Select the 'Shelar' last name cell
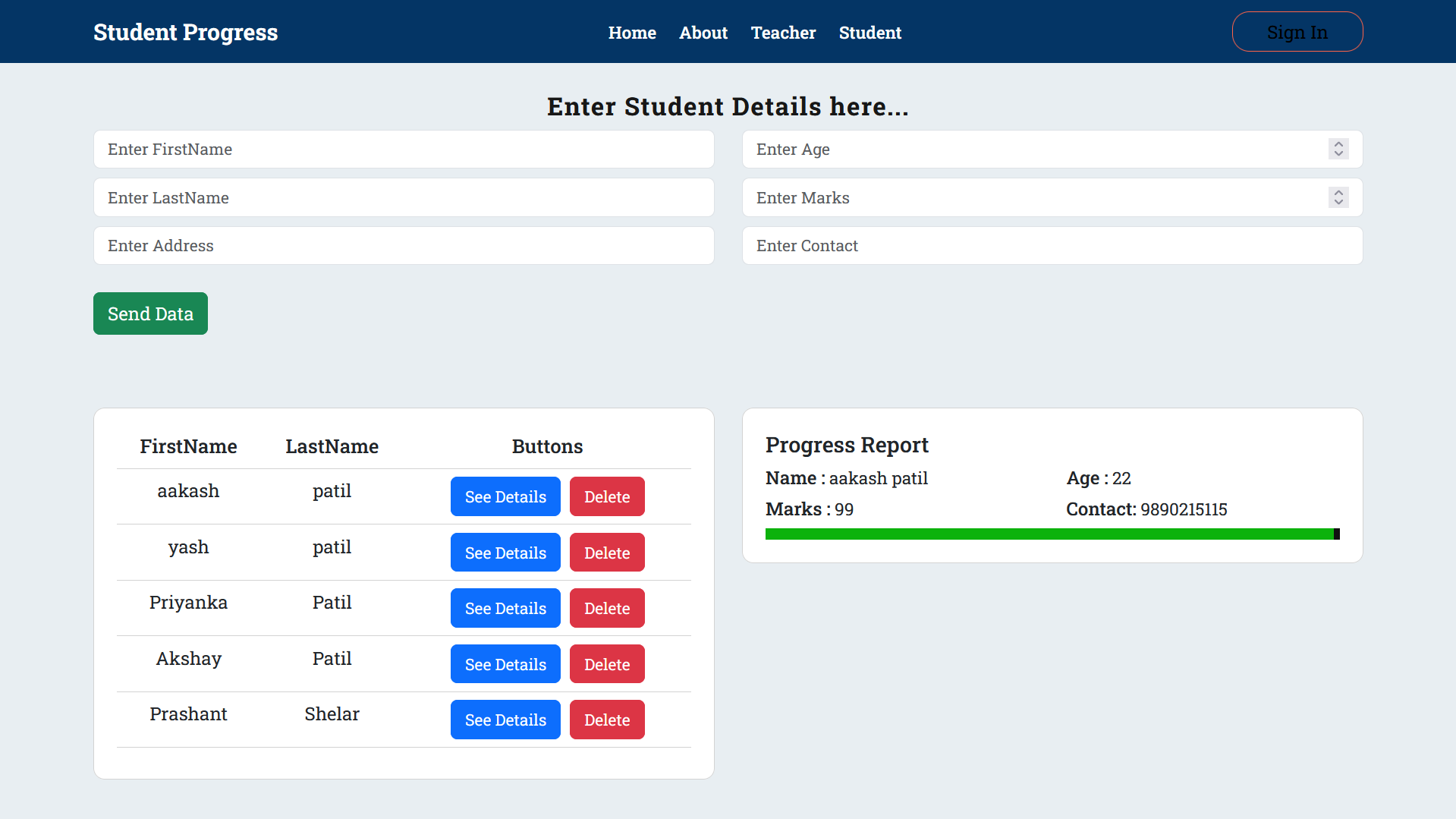This screenshot has width=1456, height=819. 332,714
